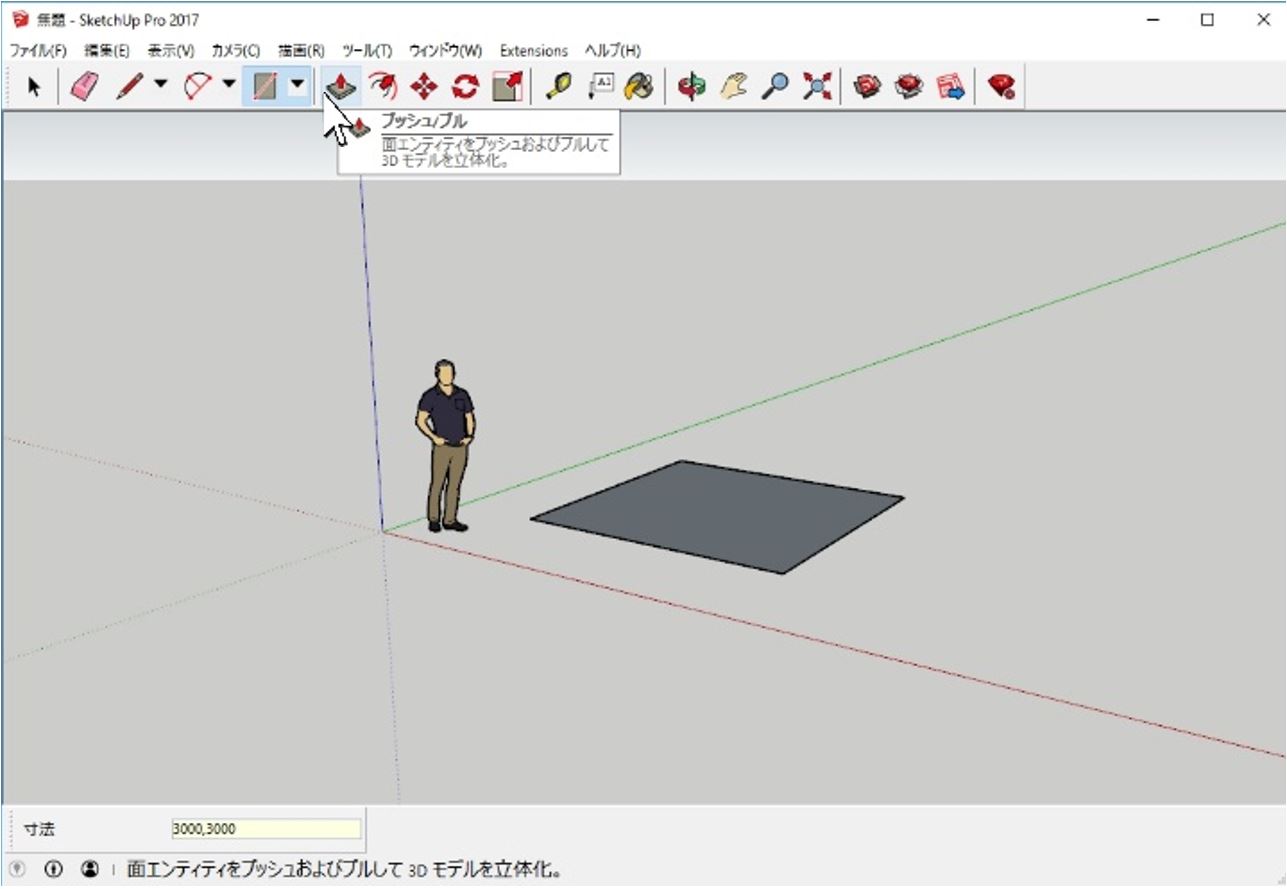Select the Pan hand tool
The width and height of the screenshot is (1287, 889).
coord(733,87)
